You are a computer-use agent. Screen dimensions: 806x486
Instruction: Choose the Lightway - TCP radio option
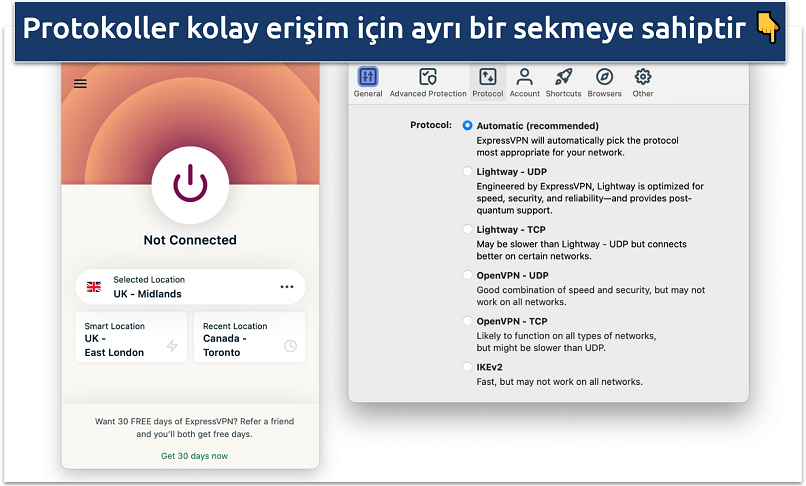[467, 229]
